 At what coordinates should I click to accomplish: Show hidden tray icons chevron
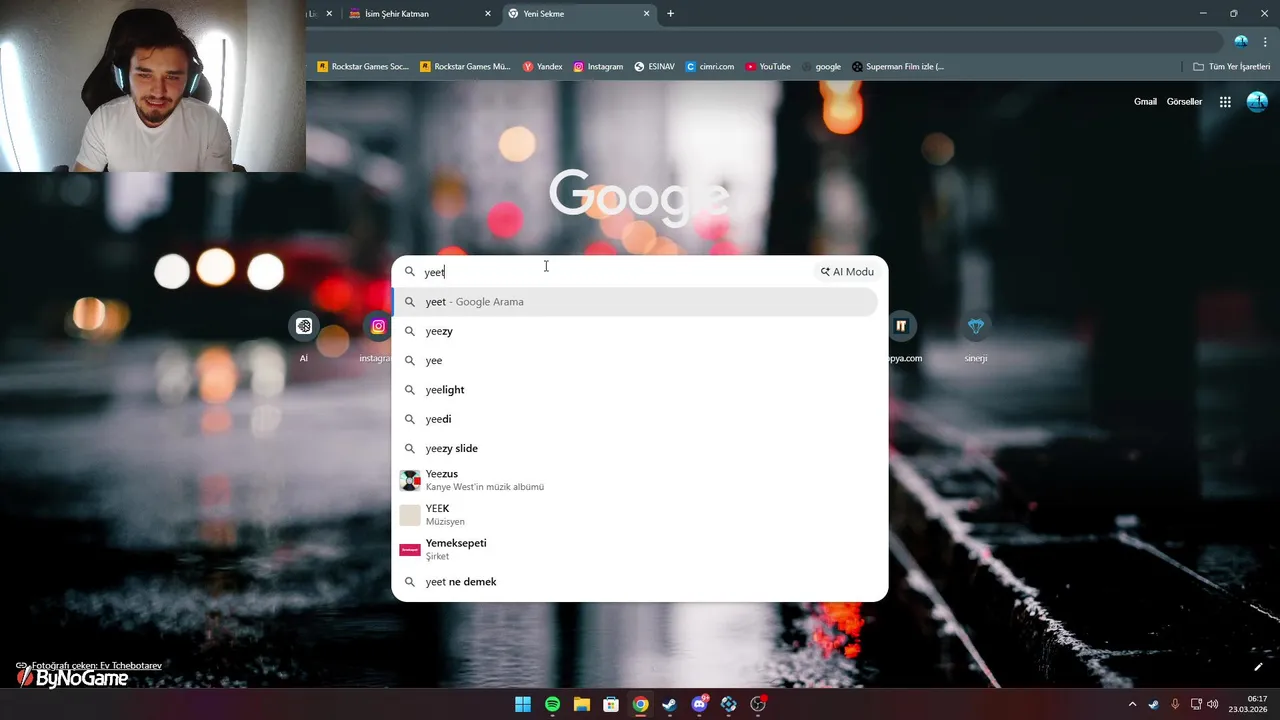pos(1132,704)
